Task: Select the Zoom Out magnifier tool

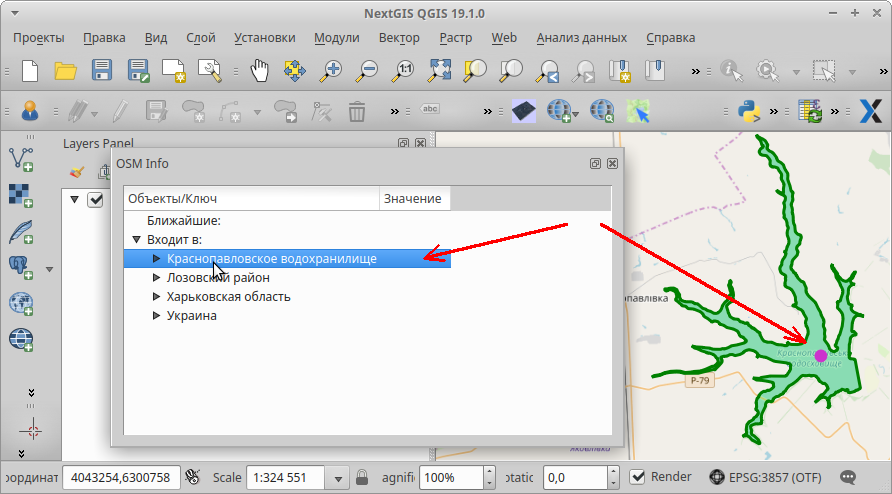Action: click(x=366, y=71)
